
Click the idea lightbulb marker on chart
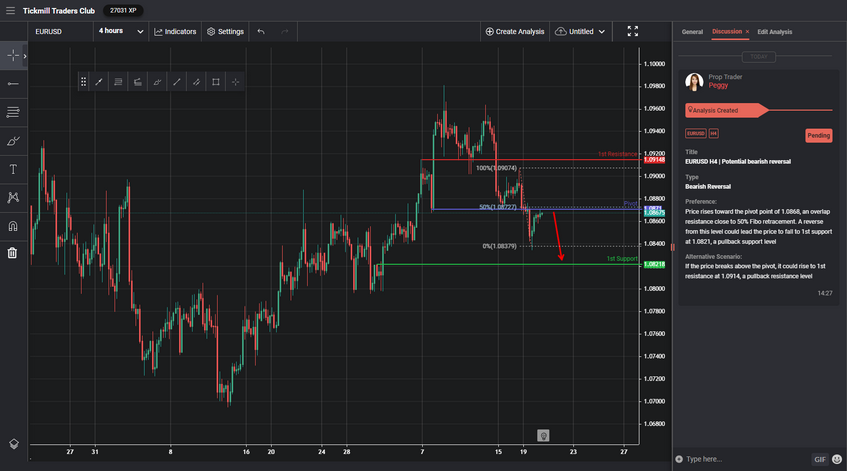point(543,435)
